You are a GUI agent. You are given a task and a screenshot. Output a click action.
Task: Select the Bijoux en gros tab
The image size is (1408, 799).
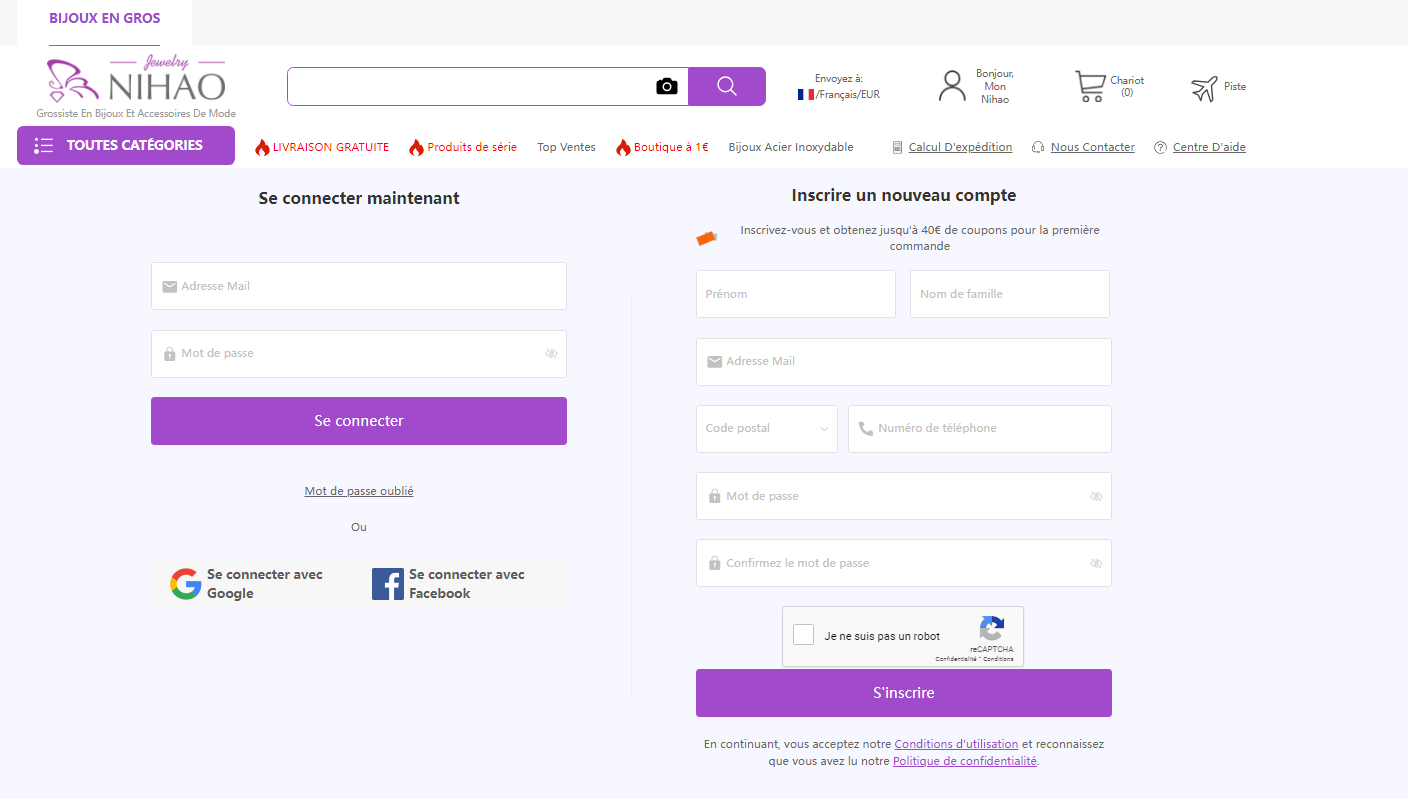coord(105,18)
